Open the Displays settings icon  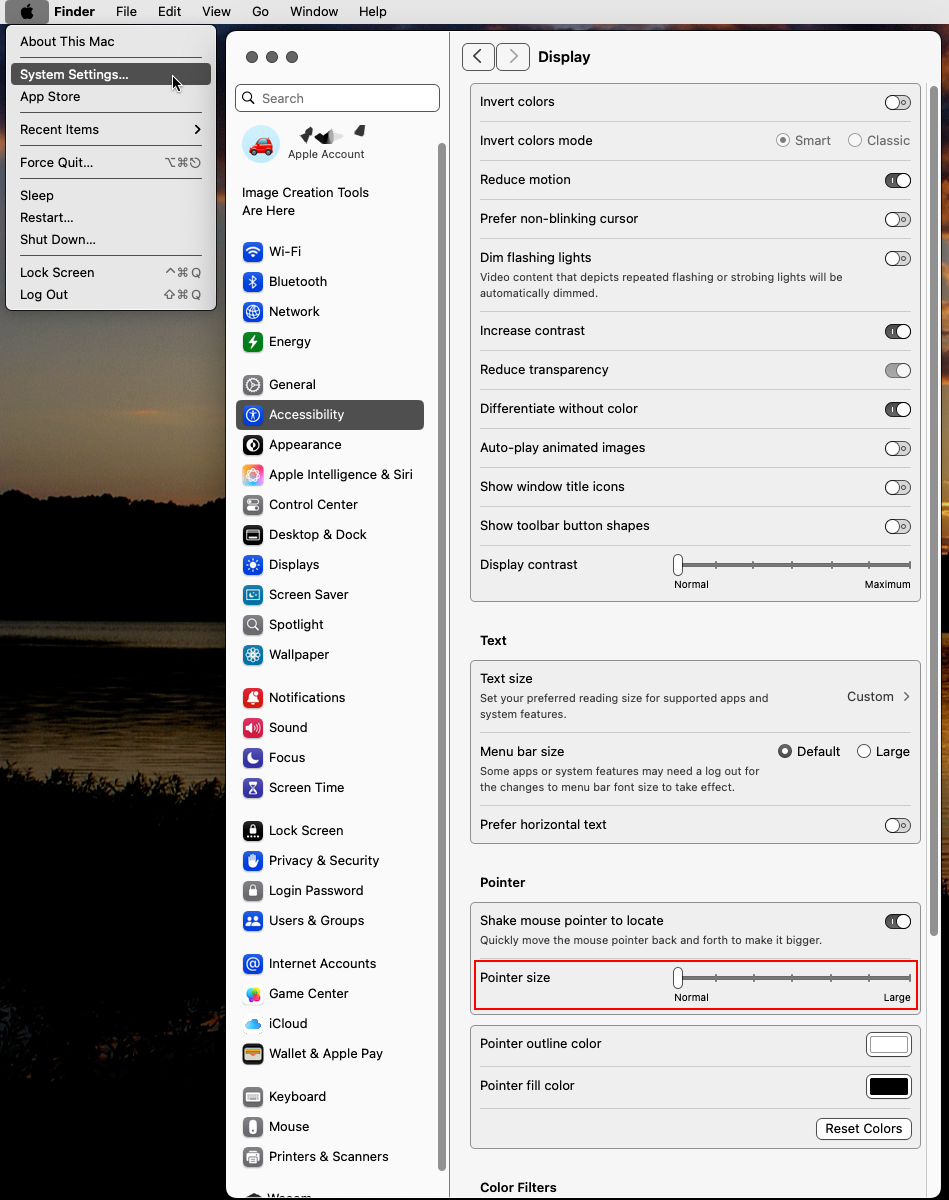pyautogui.click(x=253, y=564)
